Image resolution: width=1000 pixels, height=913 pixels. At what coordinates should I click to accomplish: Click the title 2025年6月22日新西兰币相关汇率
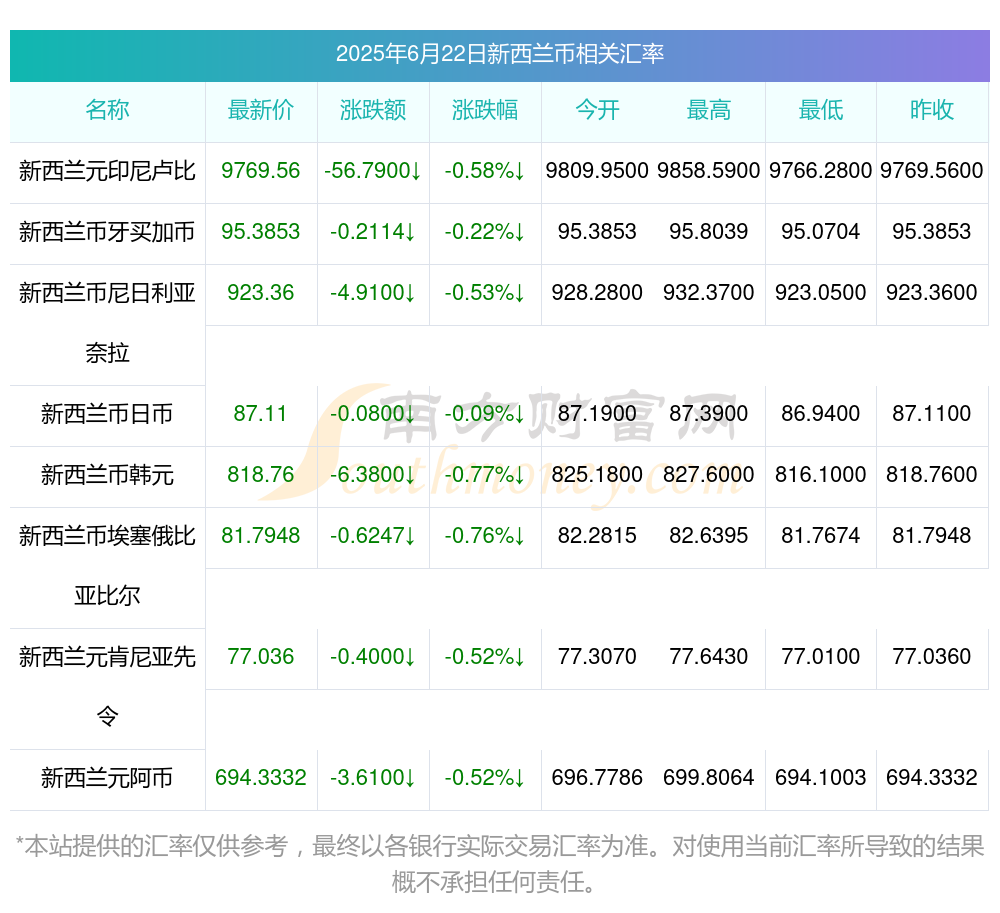point(500,54)
